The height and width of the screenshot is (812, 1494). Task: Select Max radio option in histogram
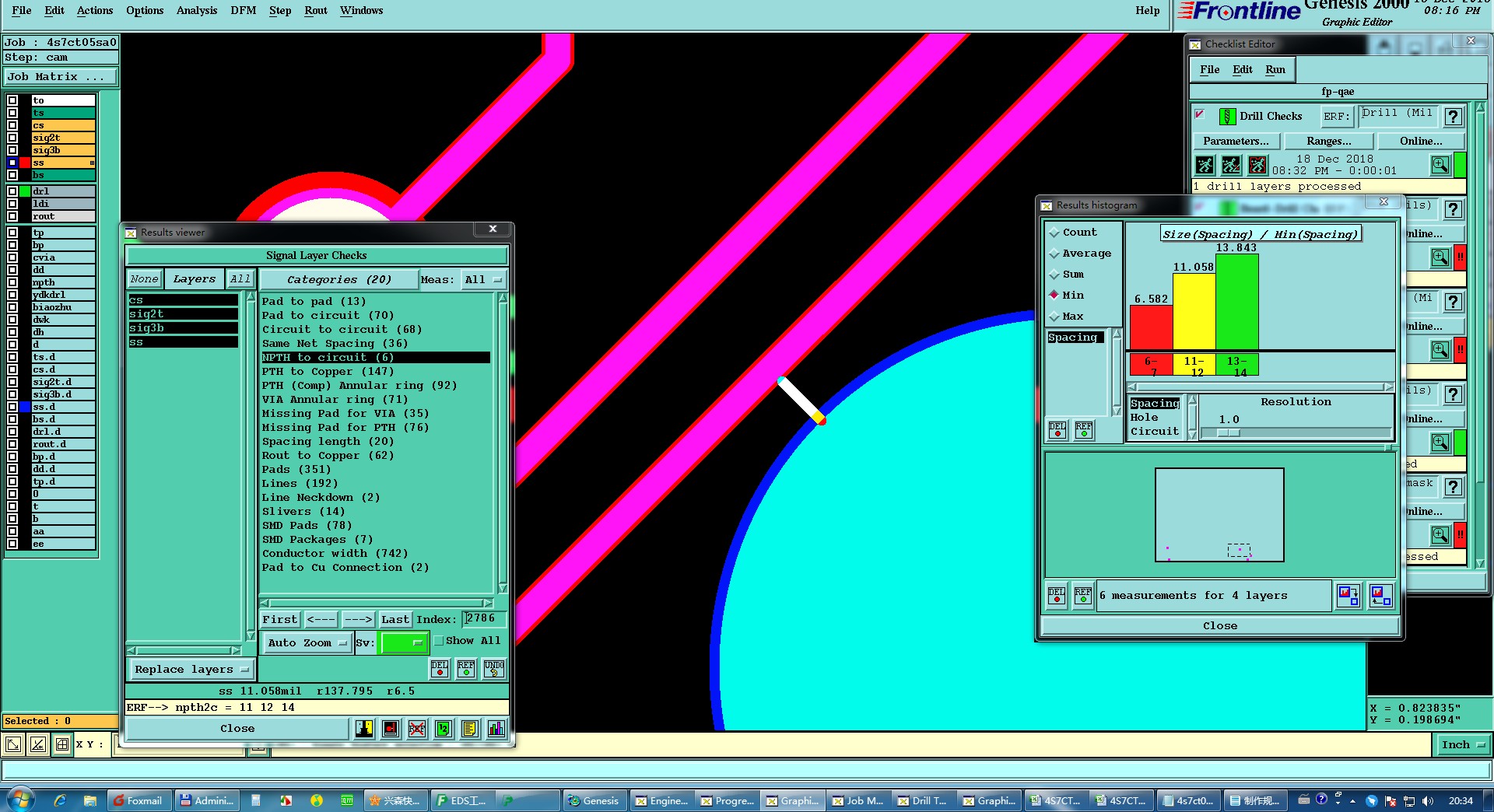(x=1066, y=317)
